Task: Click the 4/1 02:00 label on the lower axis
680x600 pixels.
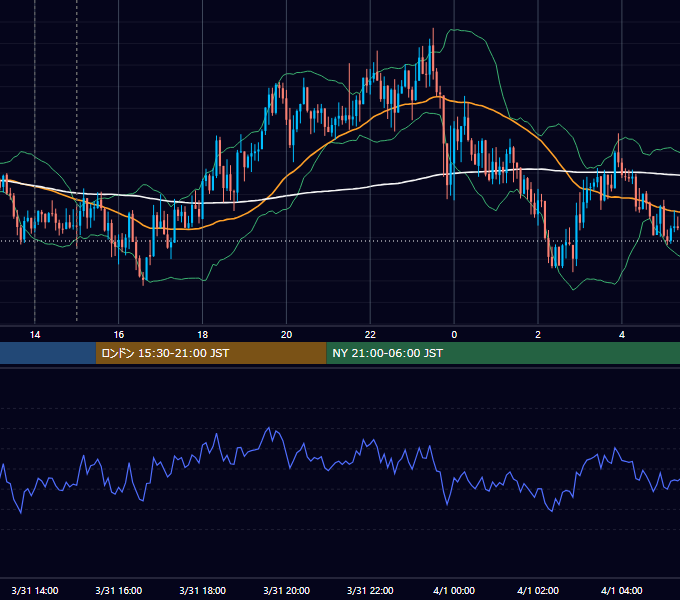Action: tap(538, 590)
